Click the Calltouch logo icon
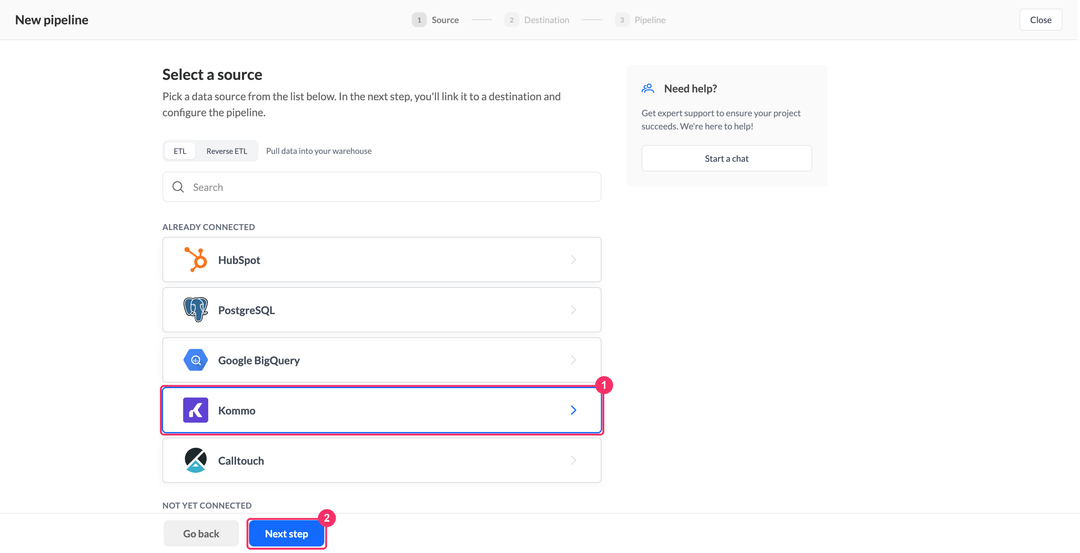Viewport: 1080px width, 553px height. (x=196, y=461)
